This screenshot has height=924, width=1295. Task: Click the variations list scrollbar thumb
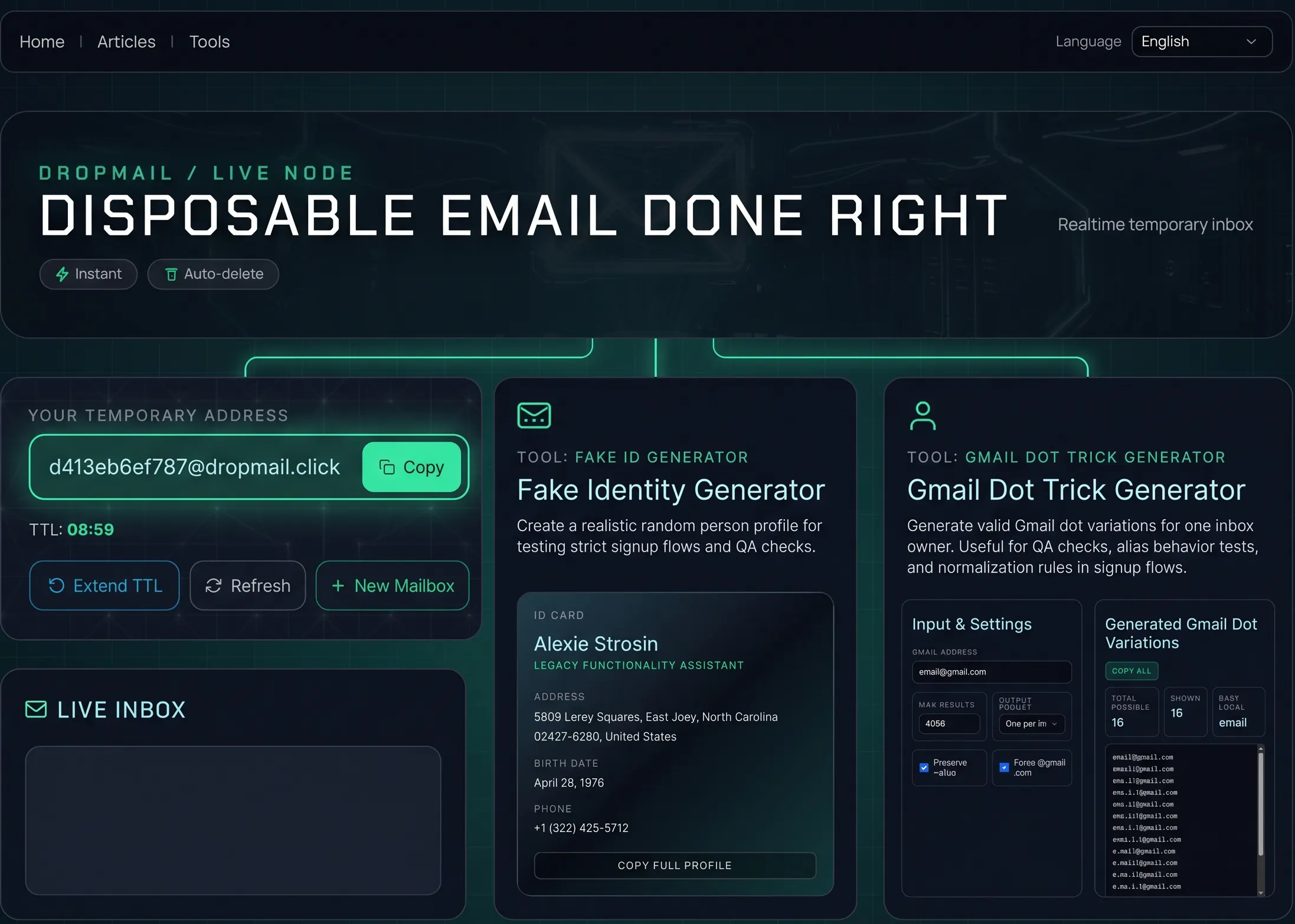[x=1261, y=805]
